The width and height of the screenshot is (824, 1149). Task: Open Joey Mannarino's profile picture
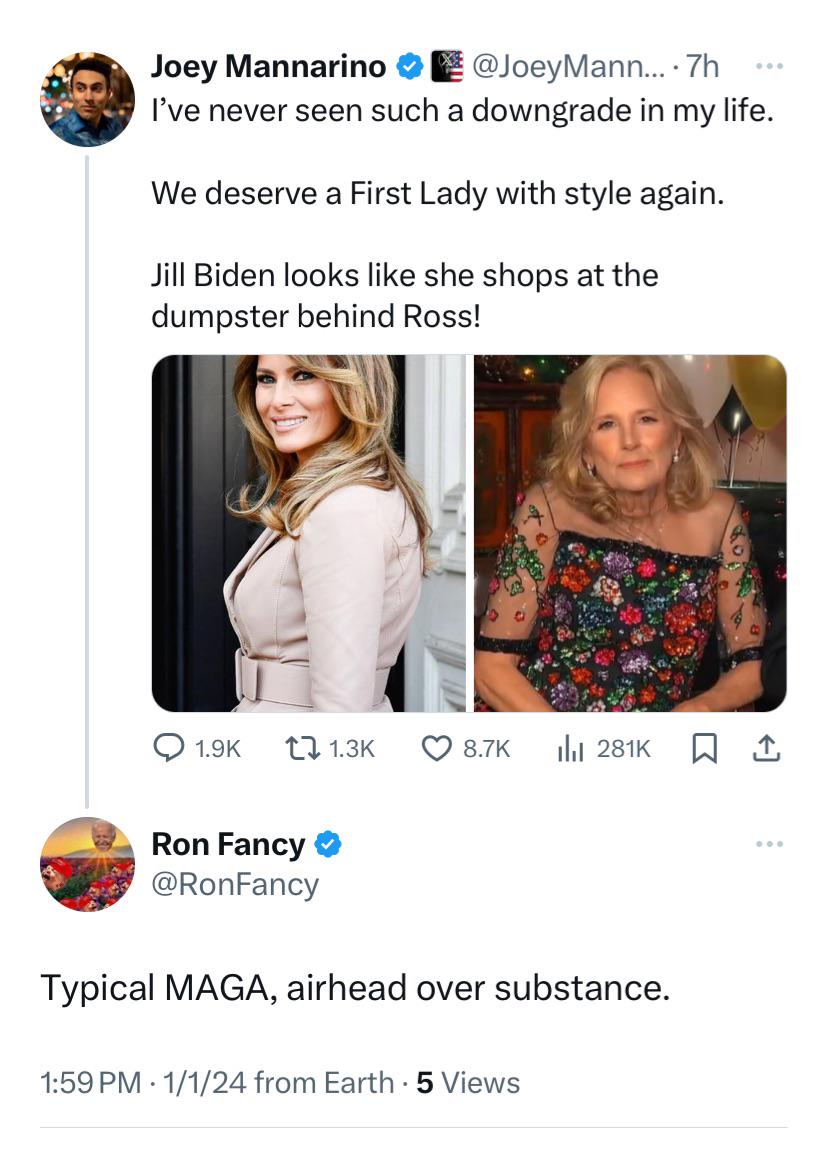click(x=87, y=100)
